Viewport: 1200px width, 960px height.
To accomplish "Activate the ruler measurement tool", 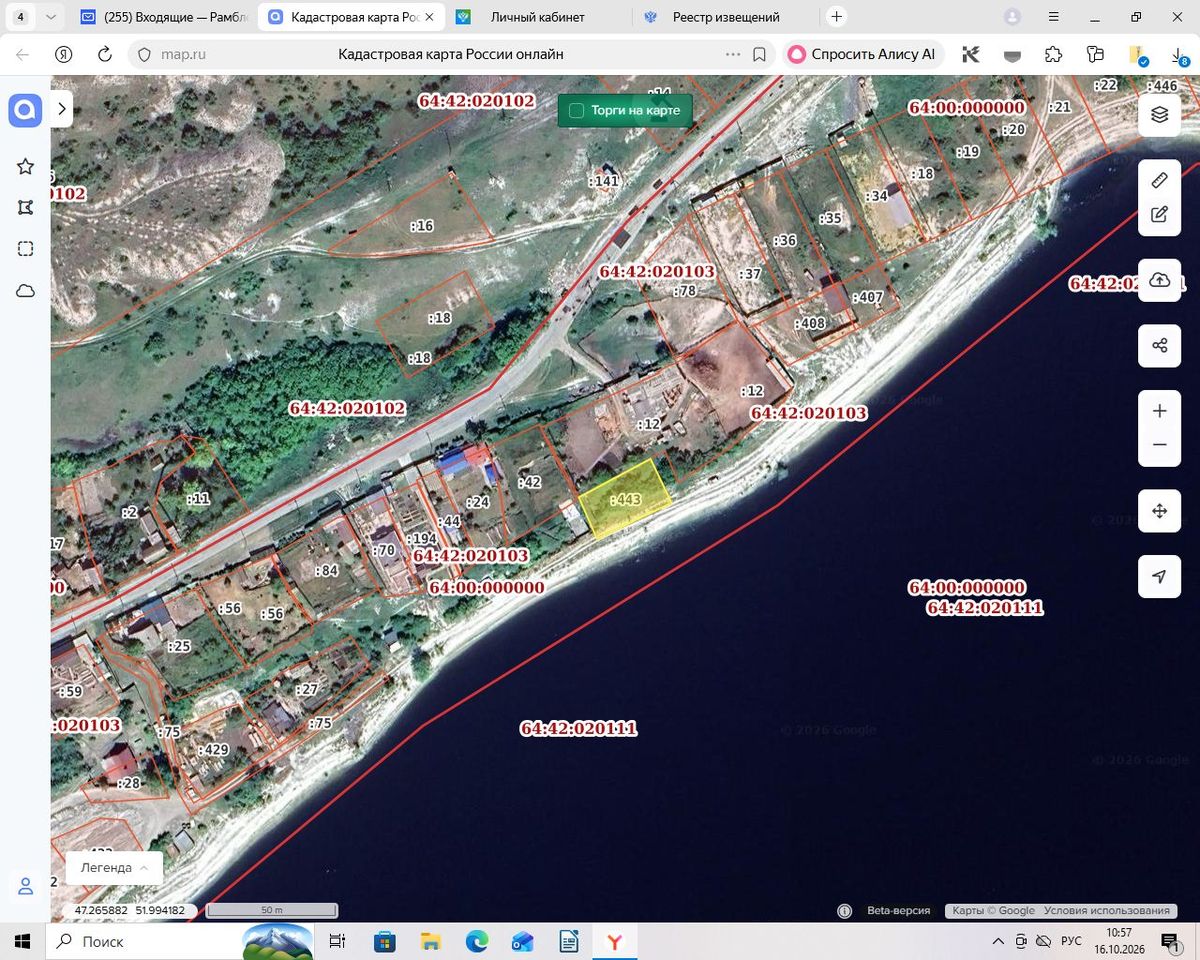I will tap(1160, 180).
